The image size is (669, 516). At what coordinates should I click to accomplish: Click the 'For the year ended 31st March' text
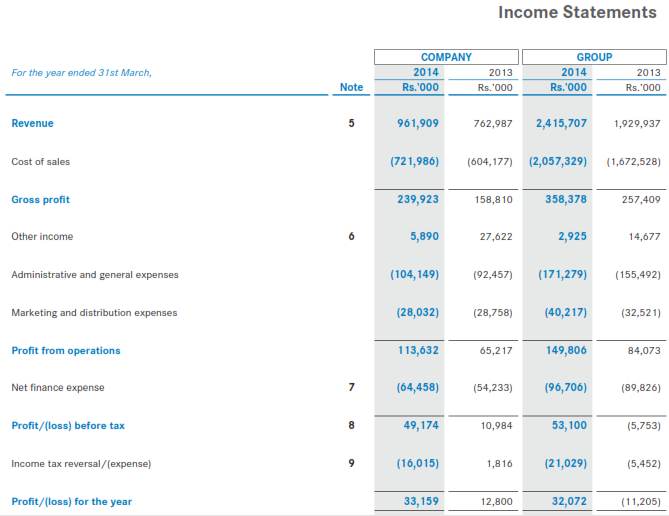[81, 73]
